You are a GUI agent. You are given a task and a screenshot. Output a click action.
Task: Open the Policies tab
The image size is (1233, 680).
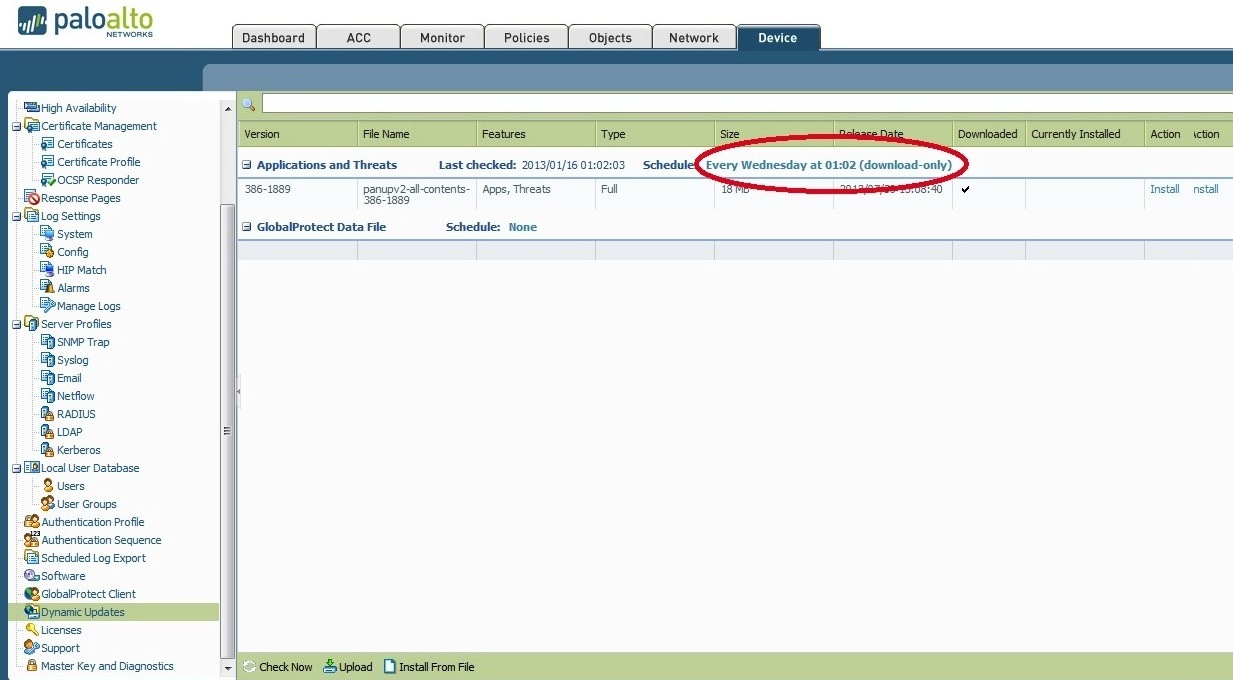(x=526, y=38)
